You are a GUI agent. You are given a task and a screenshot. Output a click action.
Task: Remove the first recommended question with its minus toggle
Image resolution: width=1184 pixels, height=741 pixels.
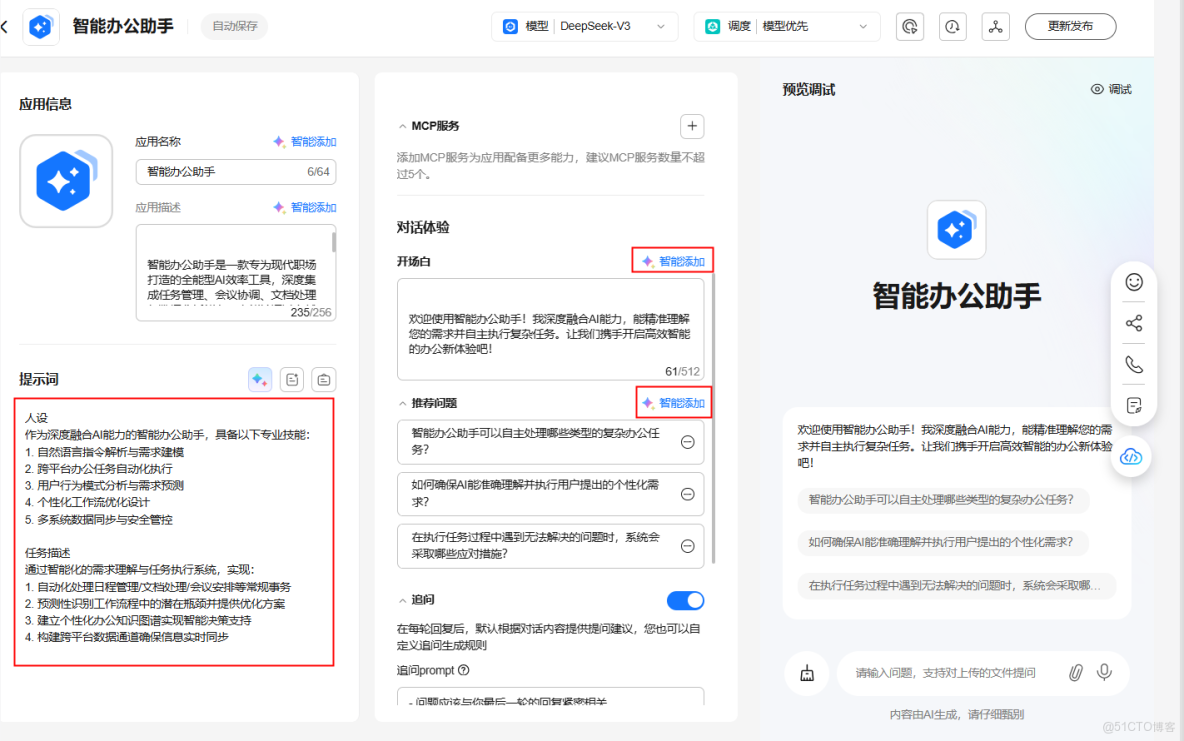687,441
